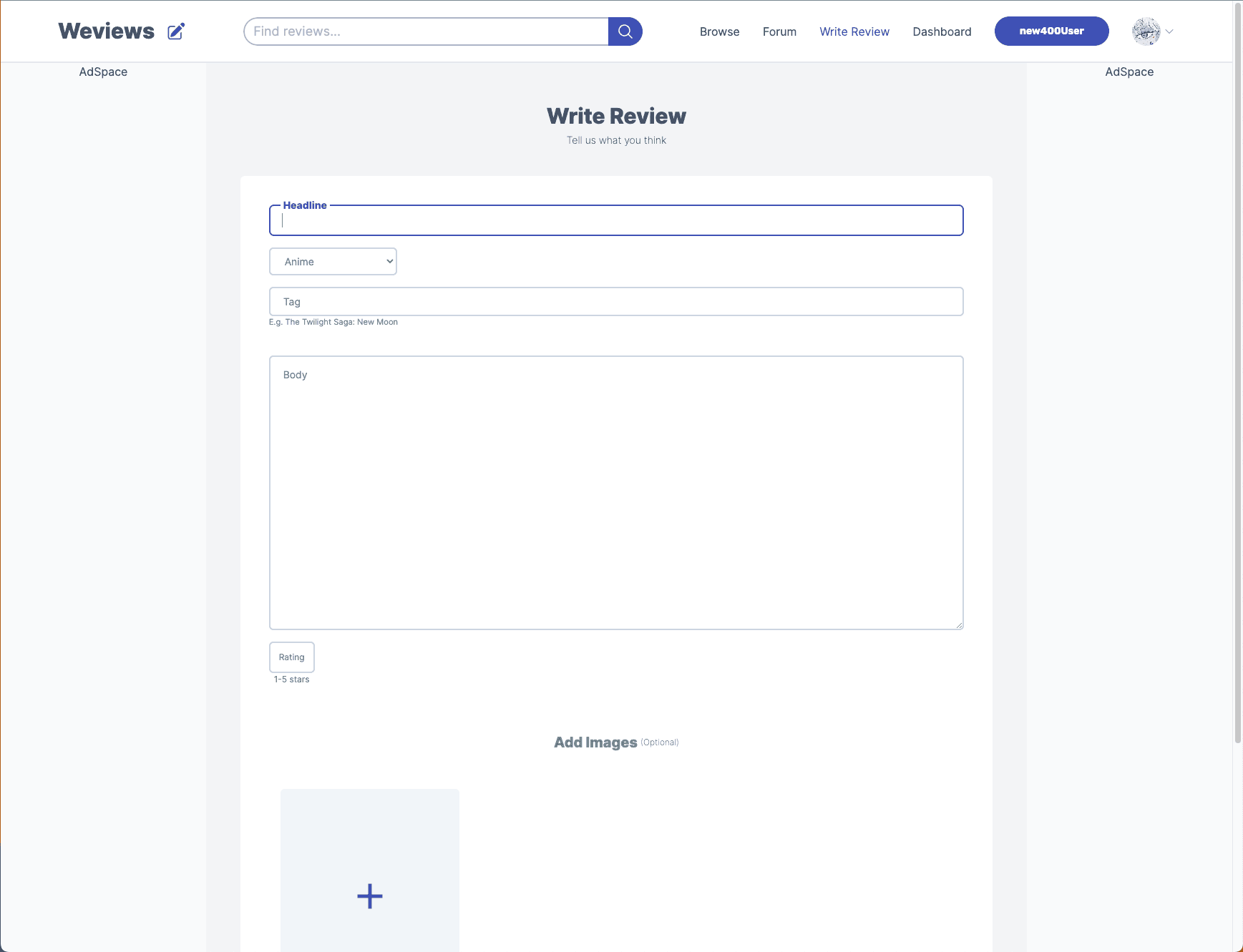Click the right AdSpace label
This screenshot has height=952, width=1243.
1129,72
